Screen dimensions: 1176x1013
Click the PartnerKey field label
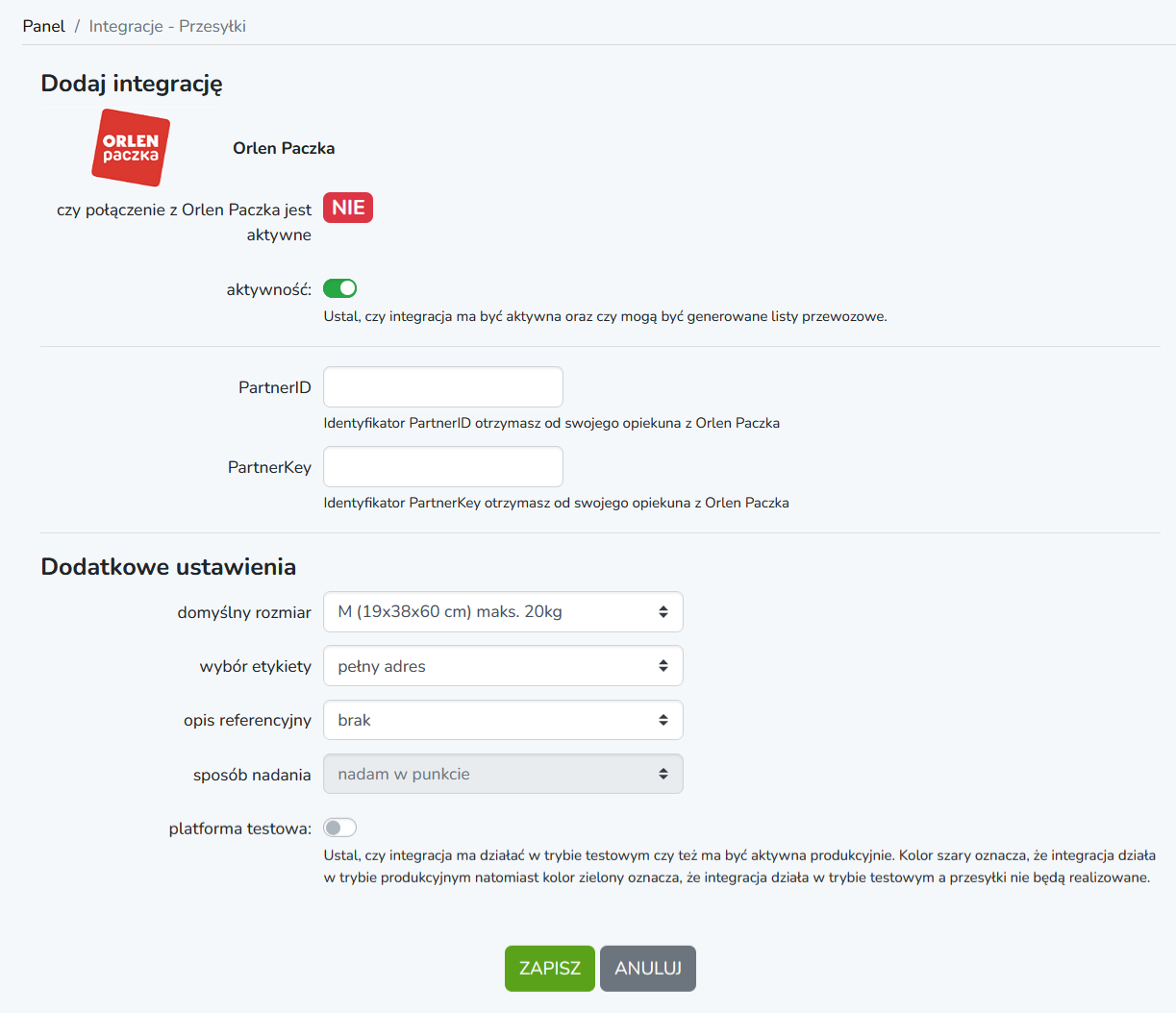tap(269, 467)
